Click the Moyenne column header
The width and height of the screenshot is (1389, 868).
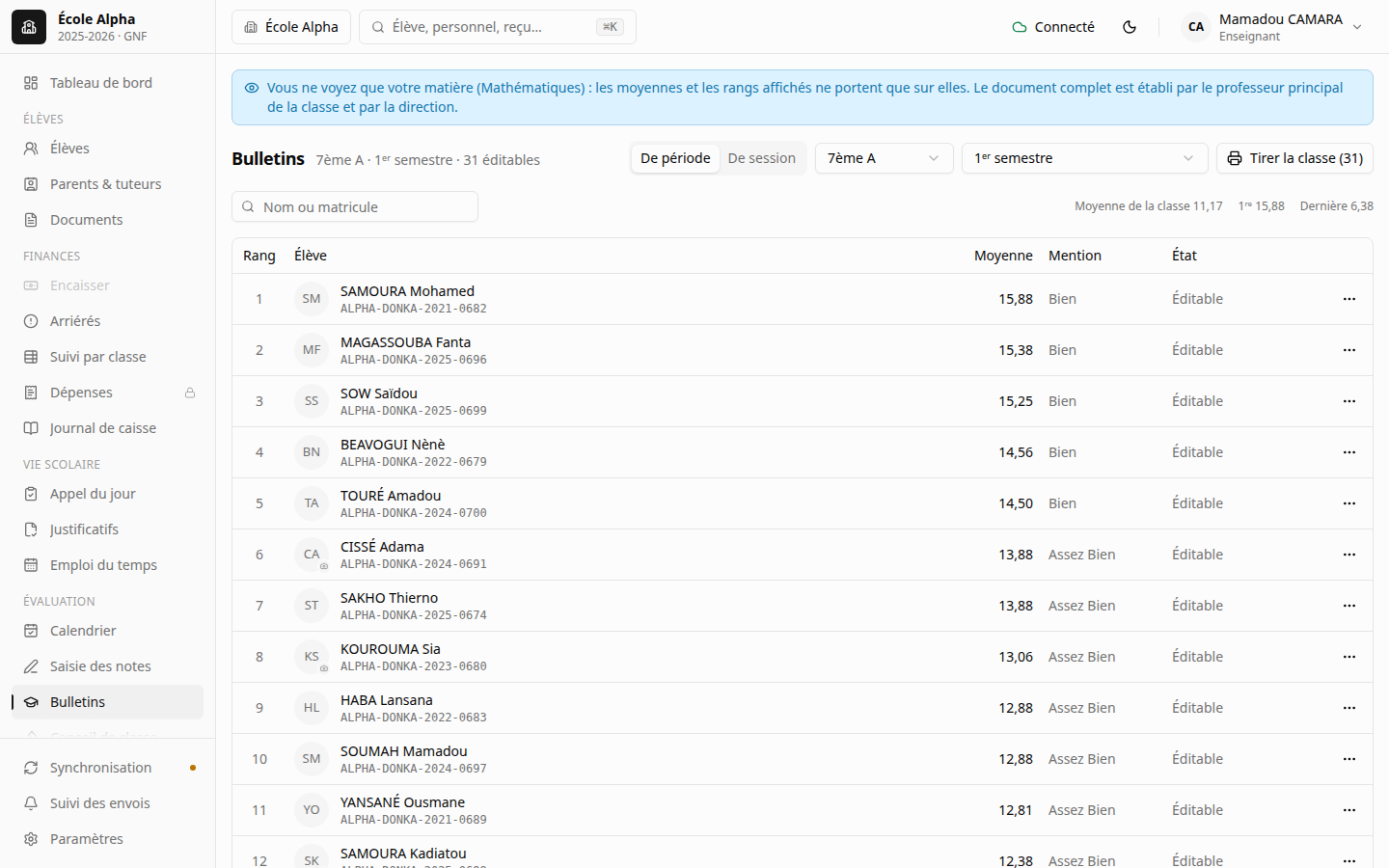(1003, 256)
